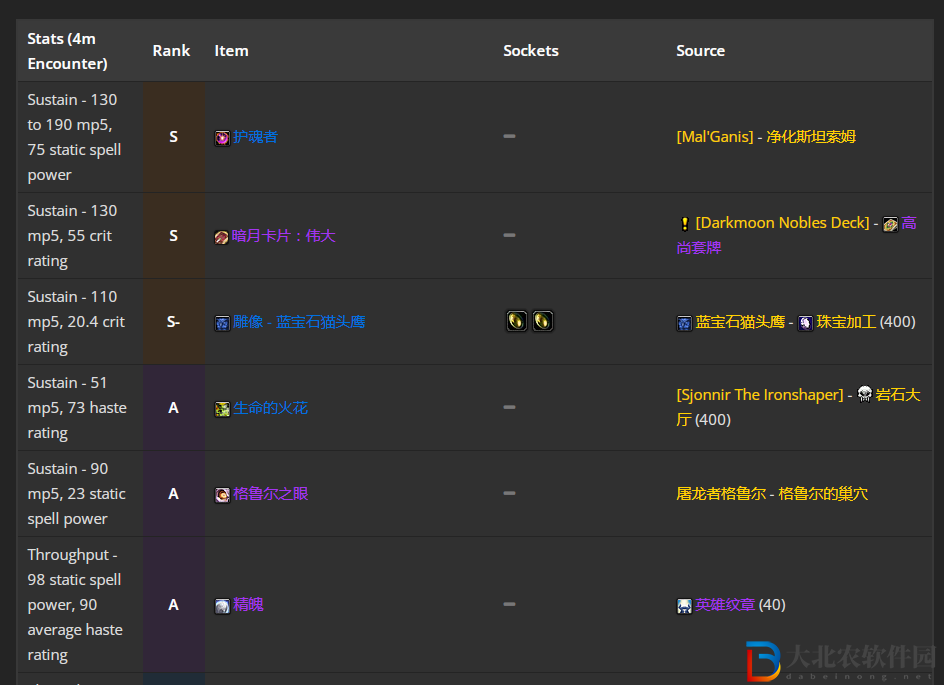This screenshot has height=685, width=944.
Task: Click the A rank cell for 精魄
Action: tap(173, 604)
